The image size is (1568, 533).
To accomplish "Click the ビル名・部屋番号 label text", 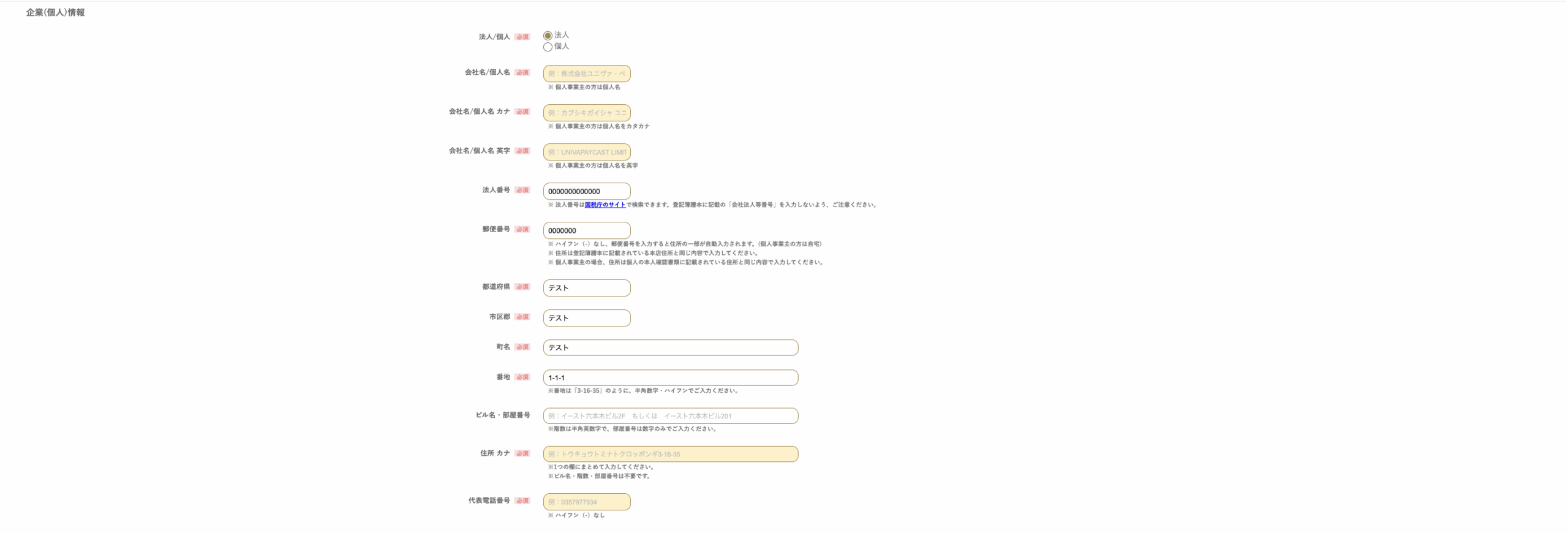I will [502, 415].
